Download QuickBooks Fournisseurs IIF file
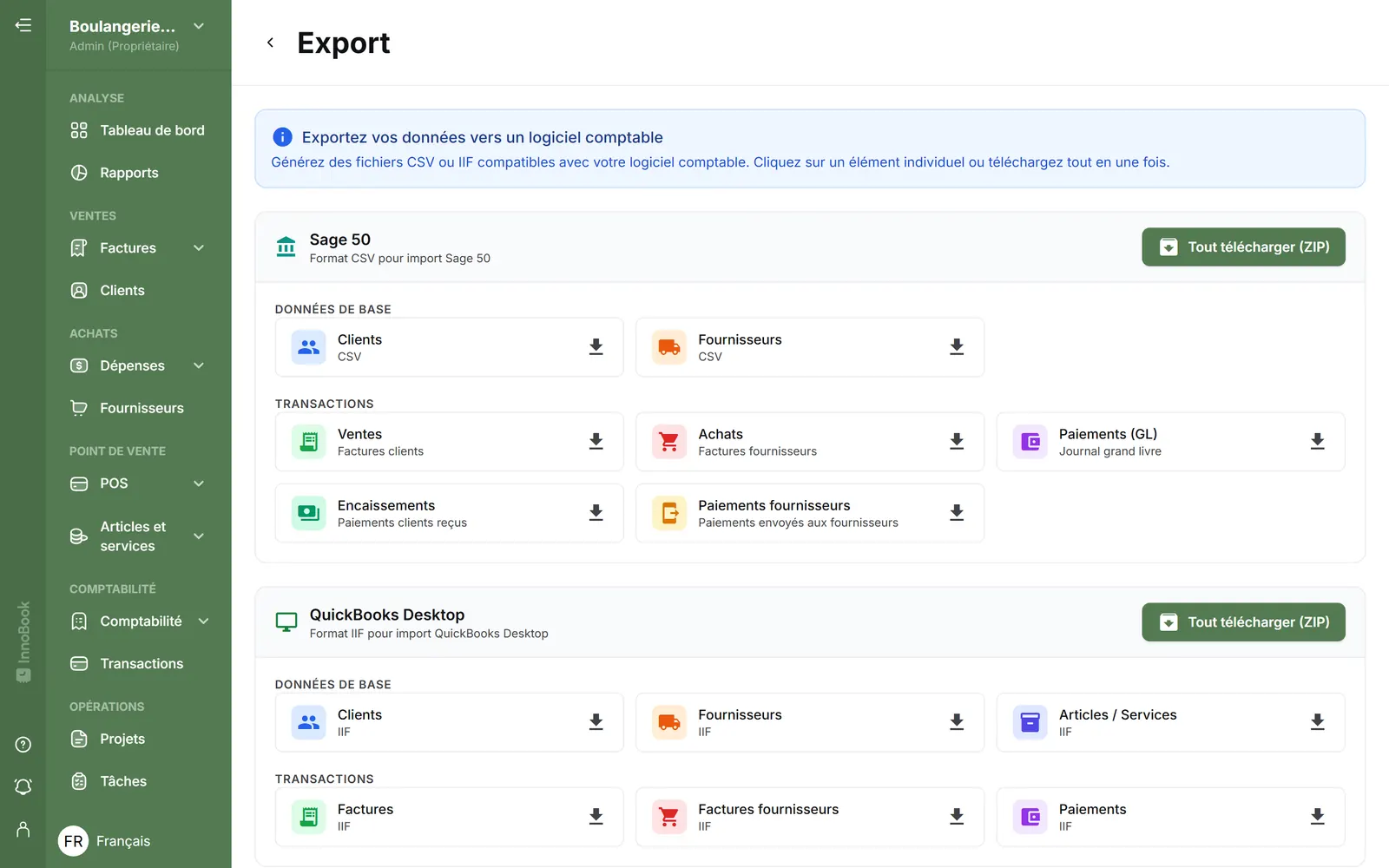 (957, 722)
